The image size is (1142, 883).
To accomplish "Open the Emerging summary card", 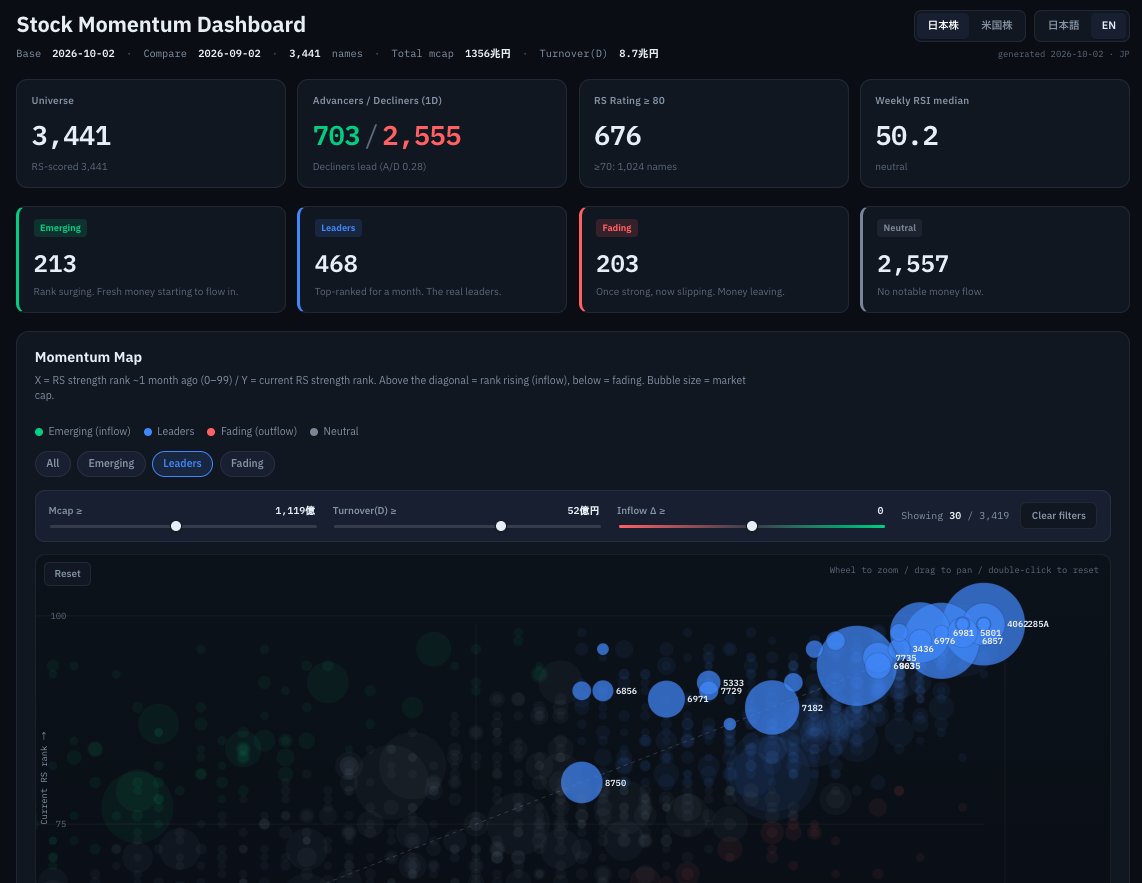I will click(x=151, y=259).
